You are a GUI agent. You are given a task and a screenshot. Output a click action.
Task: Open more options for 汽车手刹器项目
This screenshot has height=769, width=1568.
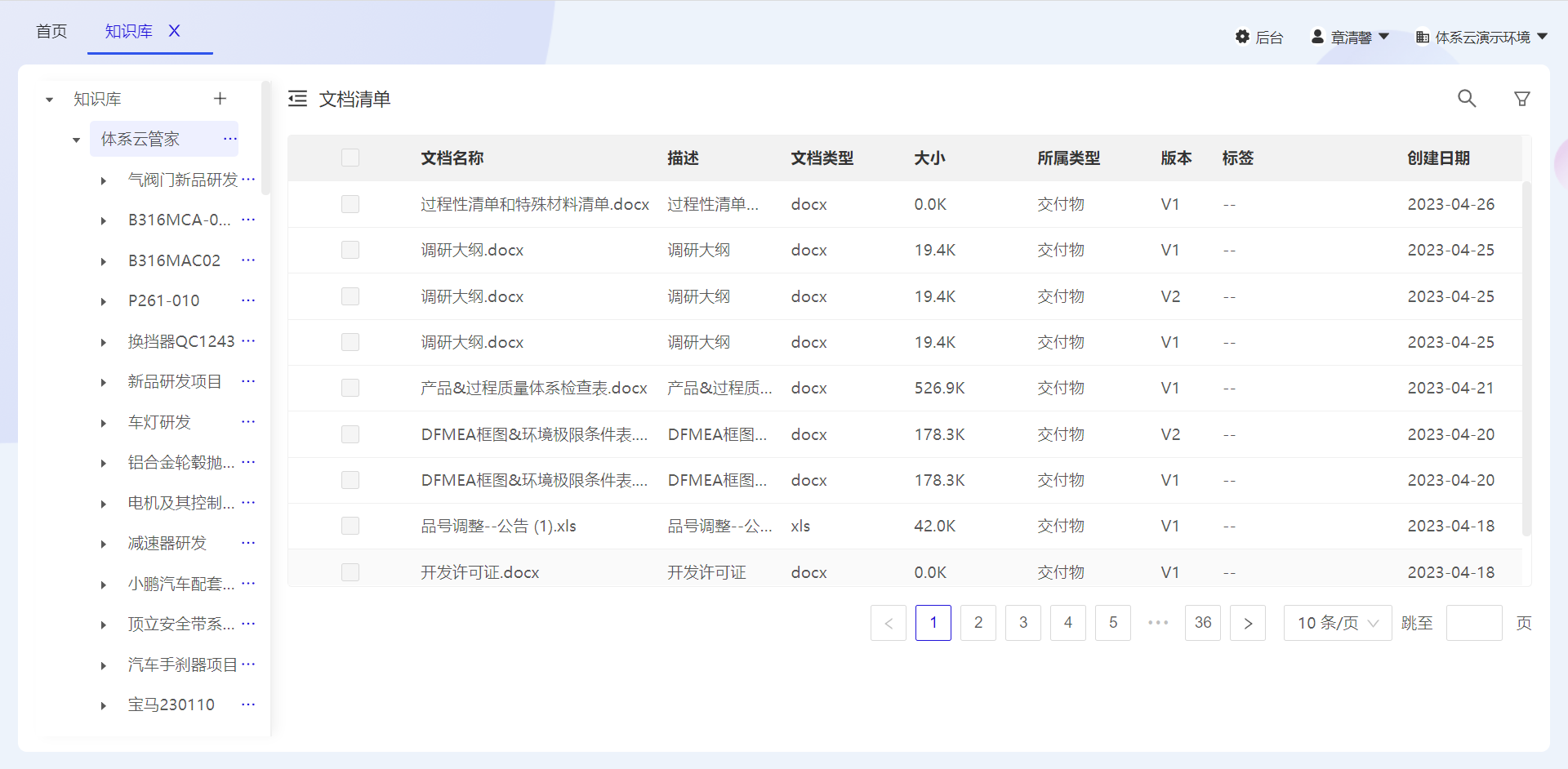click(249, 664)
